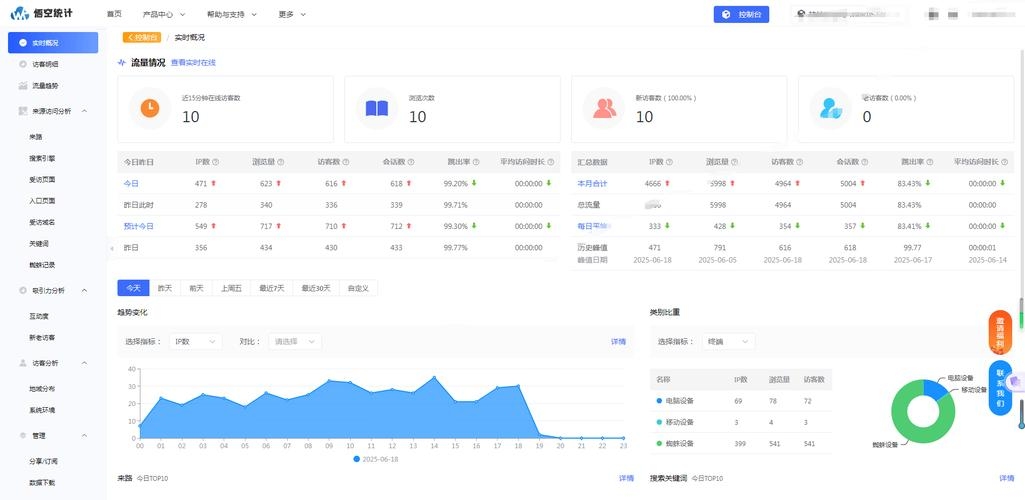Click the help icon next to IP数 in the today table

click(216, 161)
